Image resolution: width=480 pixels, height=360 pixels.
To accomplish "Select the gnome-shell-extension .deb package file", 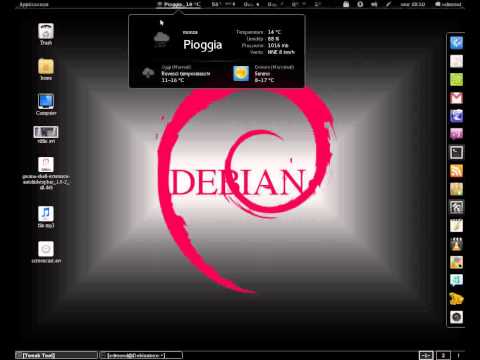I will [46, 173].
